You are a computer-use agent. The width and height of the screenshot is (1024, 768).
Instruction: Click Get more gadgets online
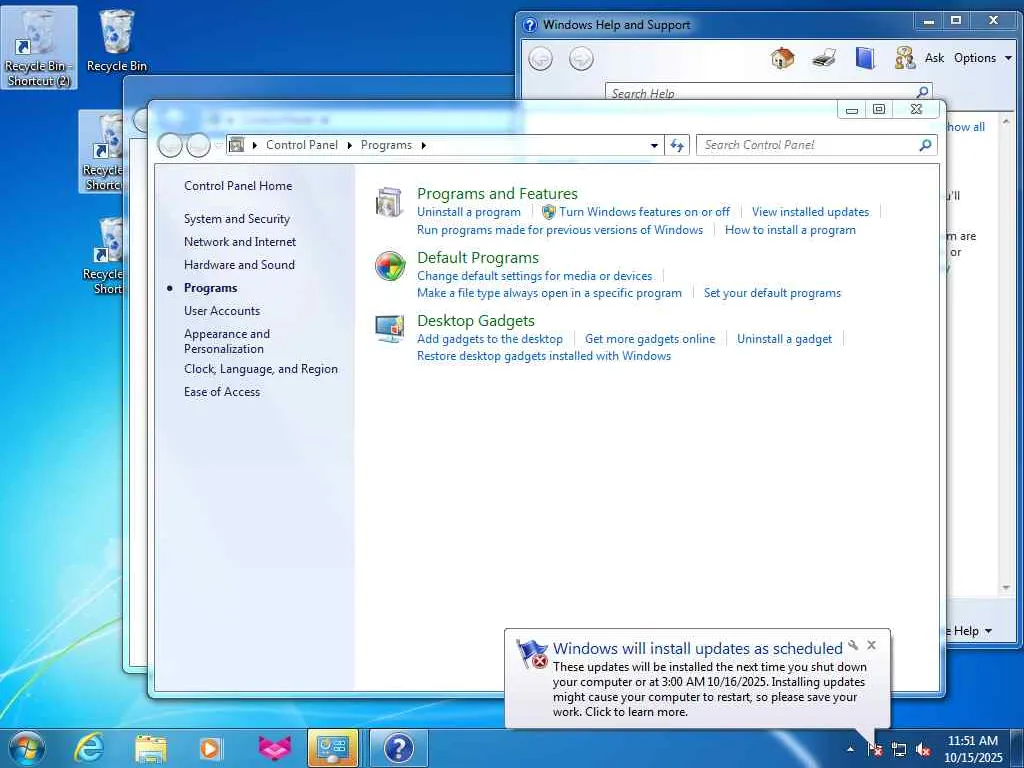(x=650, y=339)
